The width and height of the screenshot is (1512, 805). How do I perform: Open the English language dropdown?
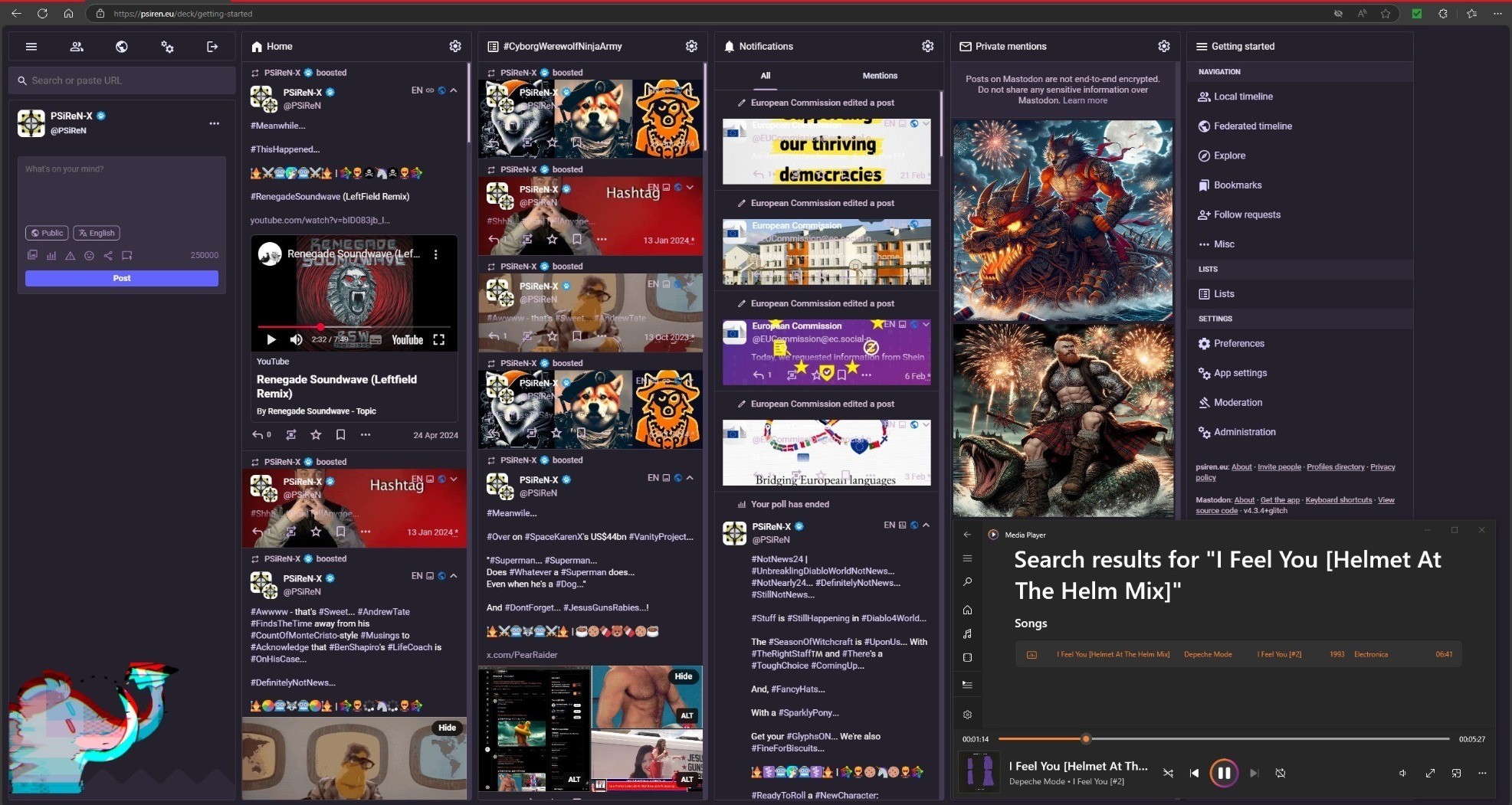click(97, 233)
